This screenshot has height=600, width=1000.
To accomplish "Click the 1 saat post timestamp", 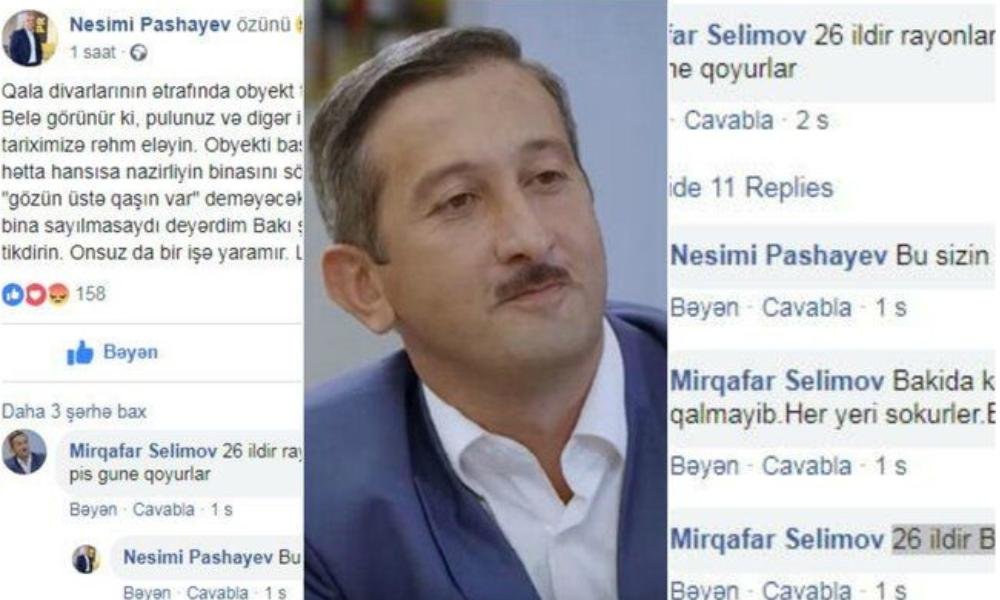I will tap(93, 53).
